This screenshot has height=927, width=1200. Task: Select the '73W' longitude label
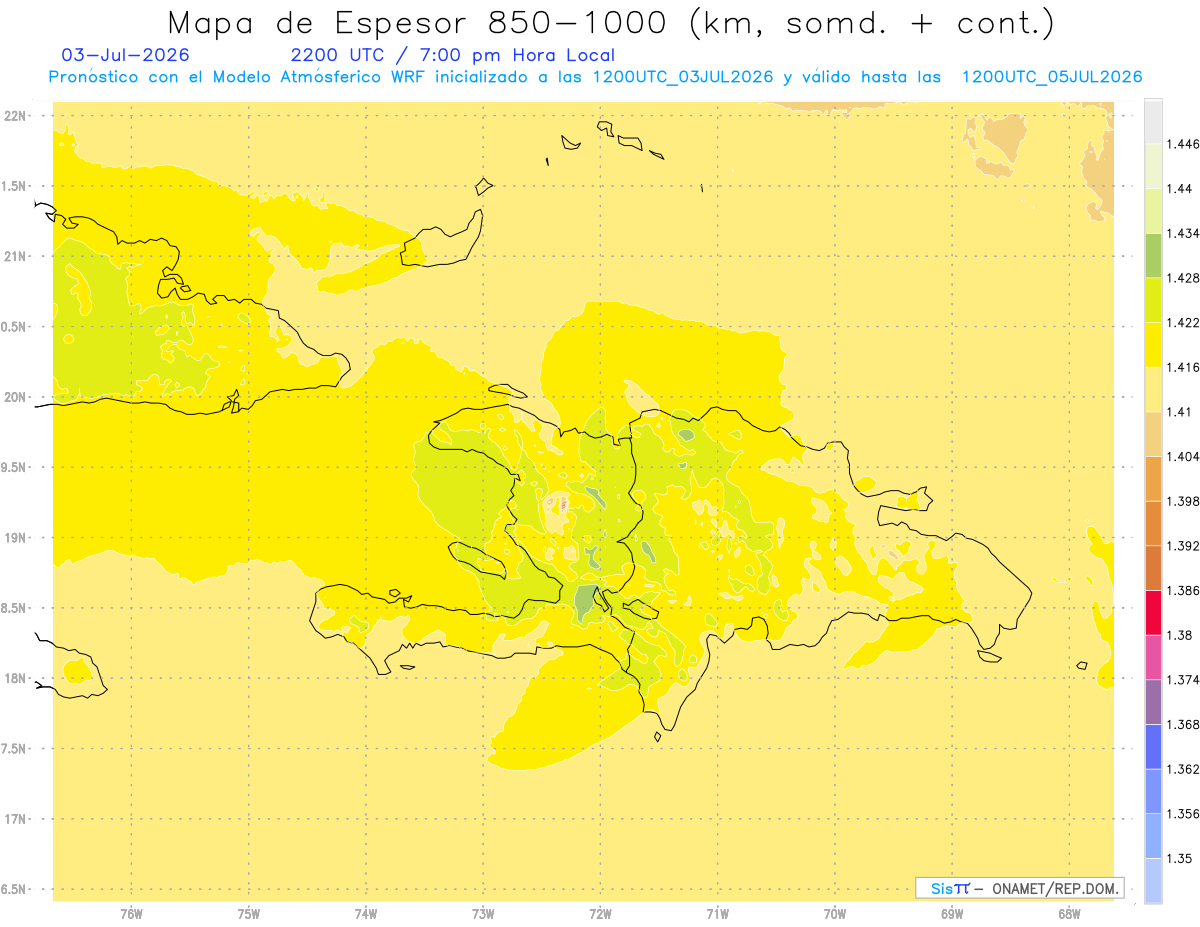tap(483, 913)
